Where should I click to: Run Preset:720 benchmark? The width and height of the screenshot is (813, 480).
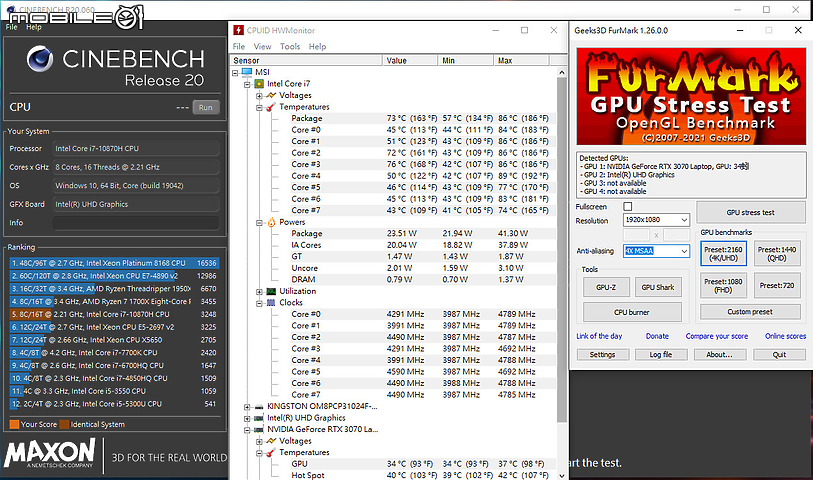coord(776,286)
